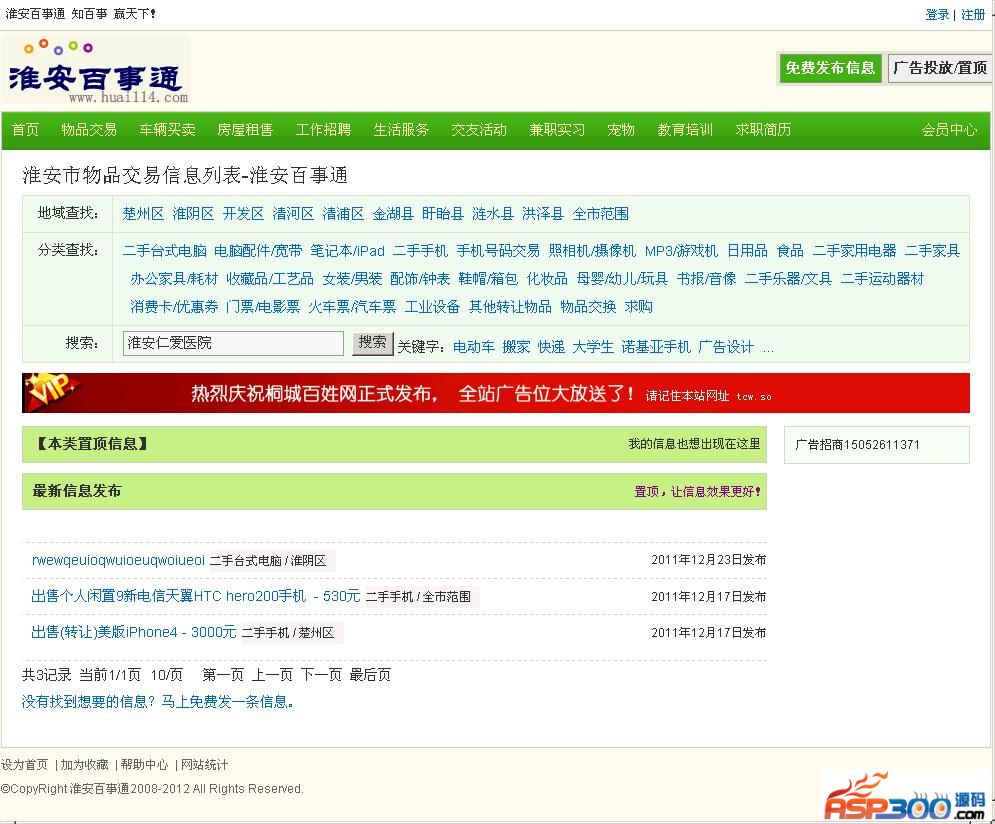Screen dimensions: 995x824
Task: Select category 二手运动器材
Action: pyautogui.click(x=883, y=279)
